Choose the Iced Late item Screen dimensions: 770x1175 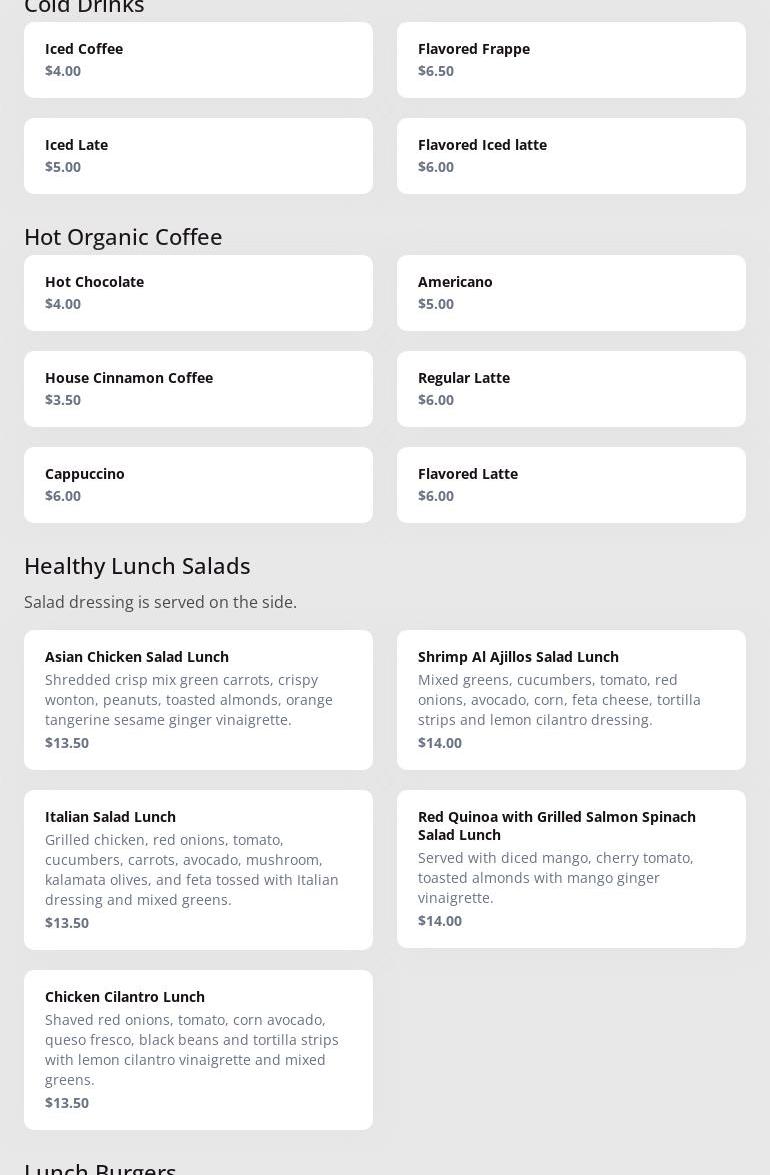pyautogui.click(x=198, y=156)
